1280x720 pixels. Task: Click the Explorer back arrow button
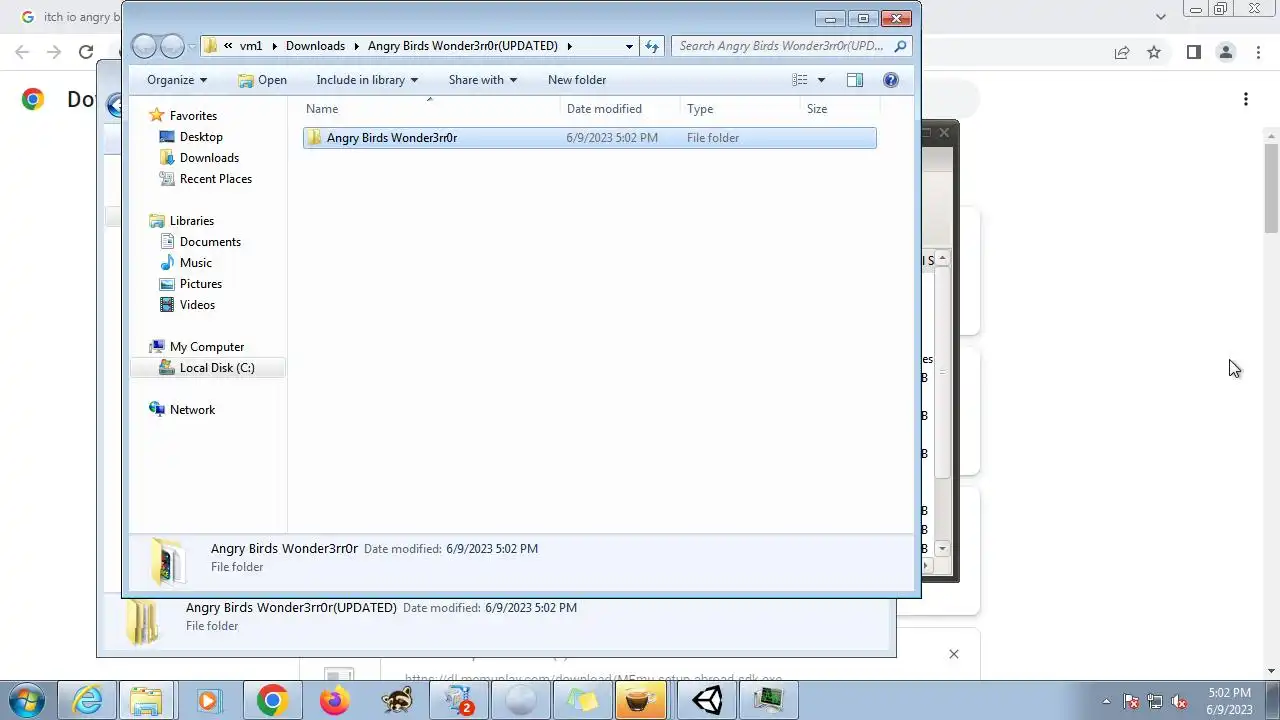click(x=144, y=46)
